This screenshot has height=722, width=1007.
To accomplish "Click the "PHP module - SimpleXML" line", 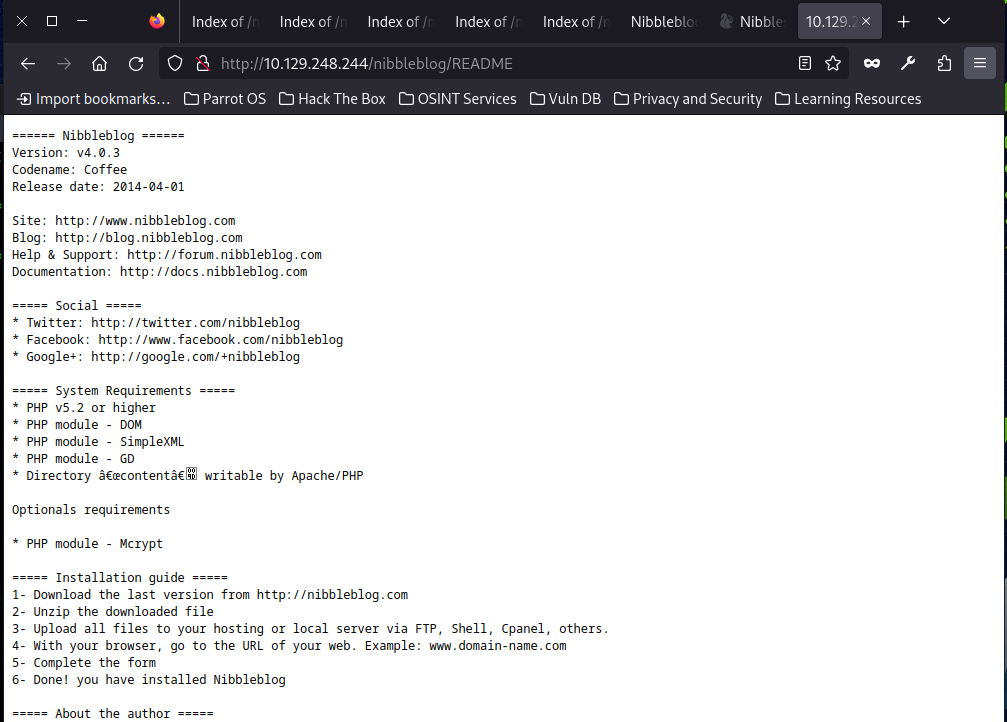I will (98, 442).
